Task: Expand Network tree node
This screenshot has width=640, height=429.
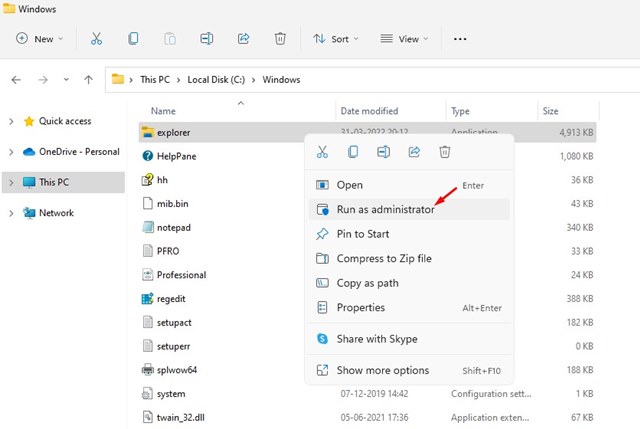Action: (11, 213)
